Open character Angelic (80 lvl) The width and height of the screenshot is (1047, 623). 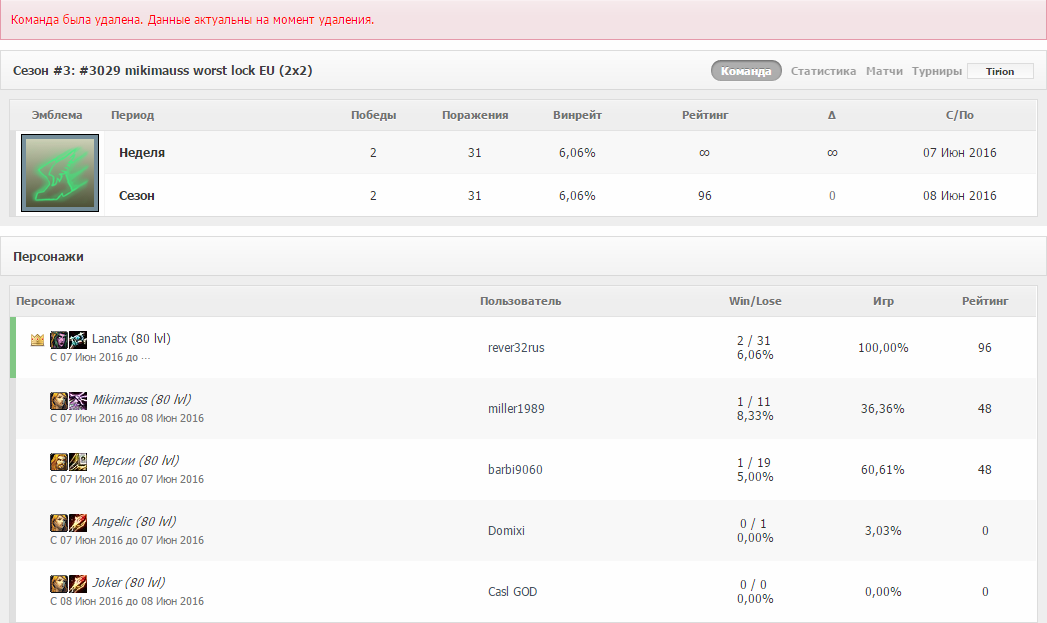pyautogui.click(x=134, y=522)
